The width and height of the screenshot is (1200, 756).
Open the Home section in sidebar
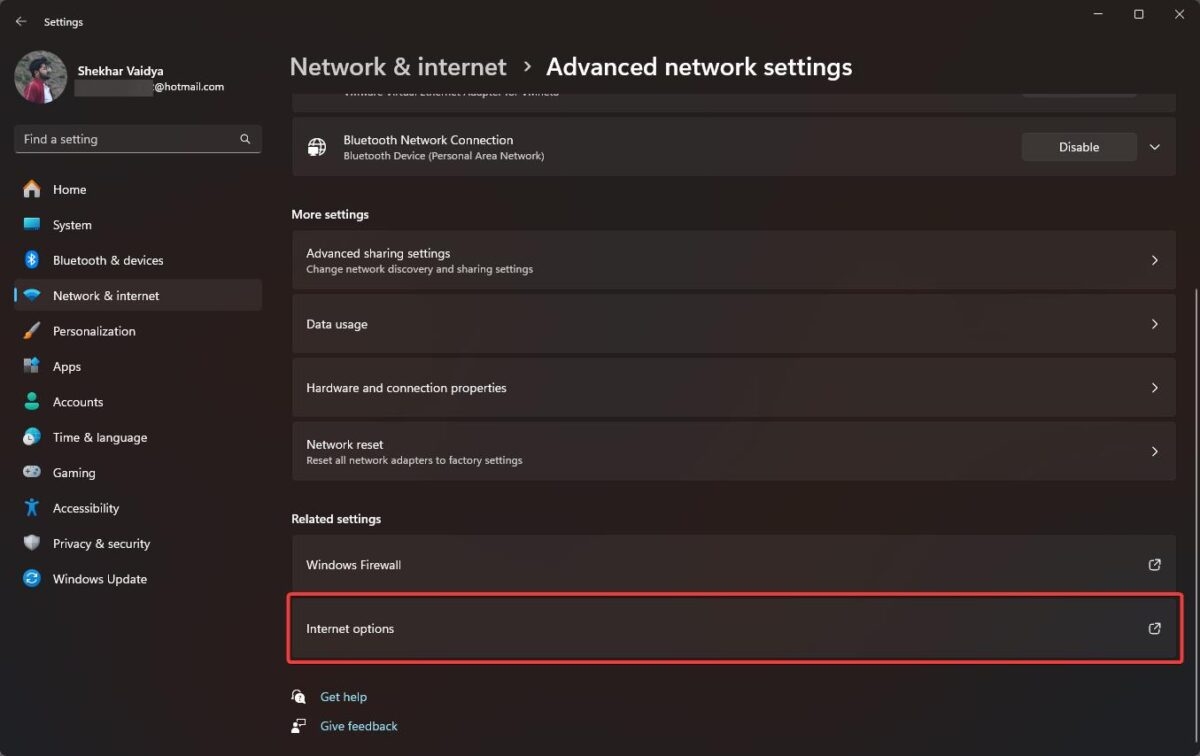click(69, 189)
